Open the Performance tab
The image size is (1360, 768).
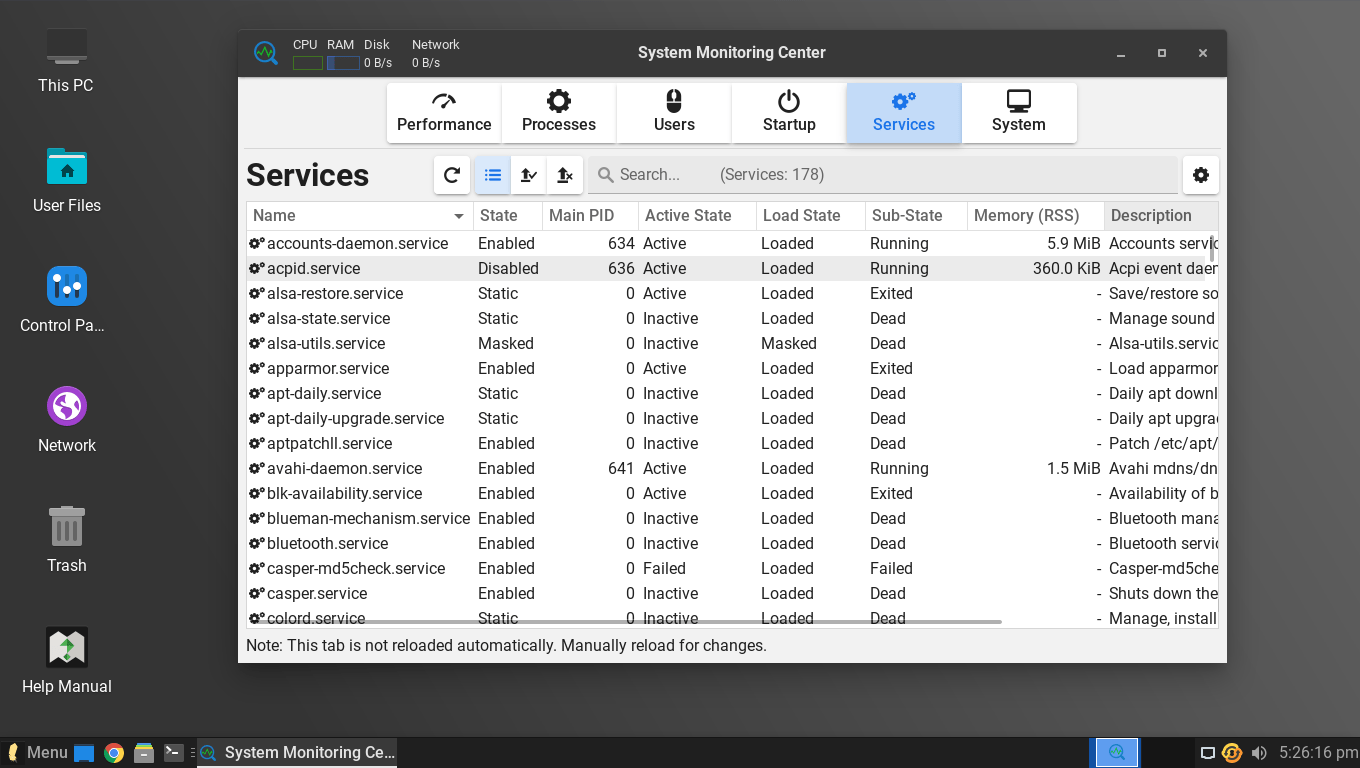tap(444, 113)
